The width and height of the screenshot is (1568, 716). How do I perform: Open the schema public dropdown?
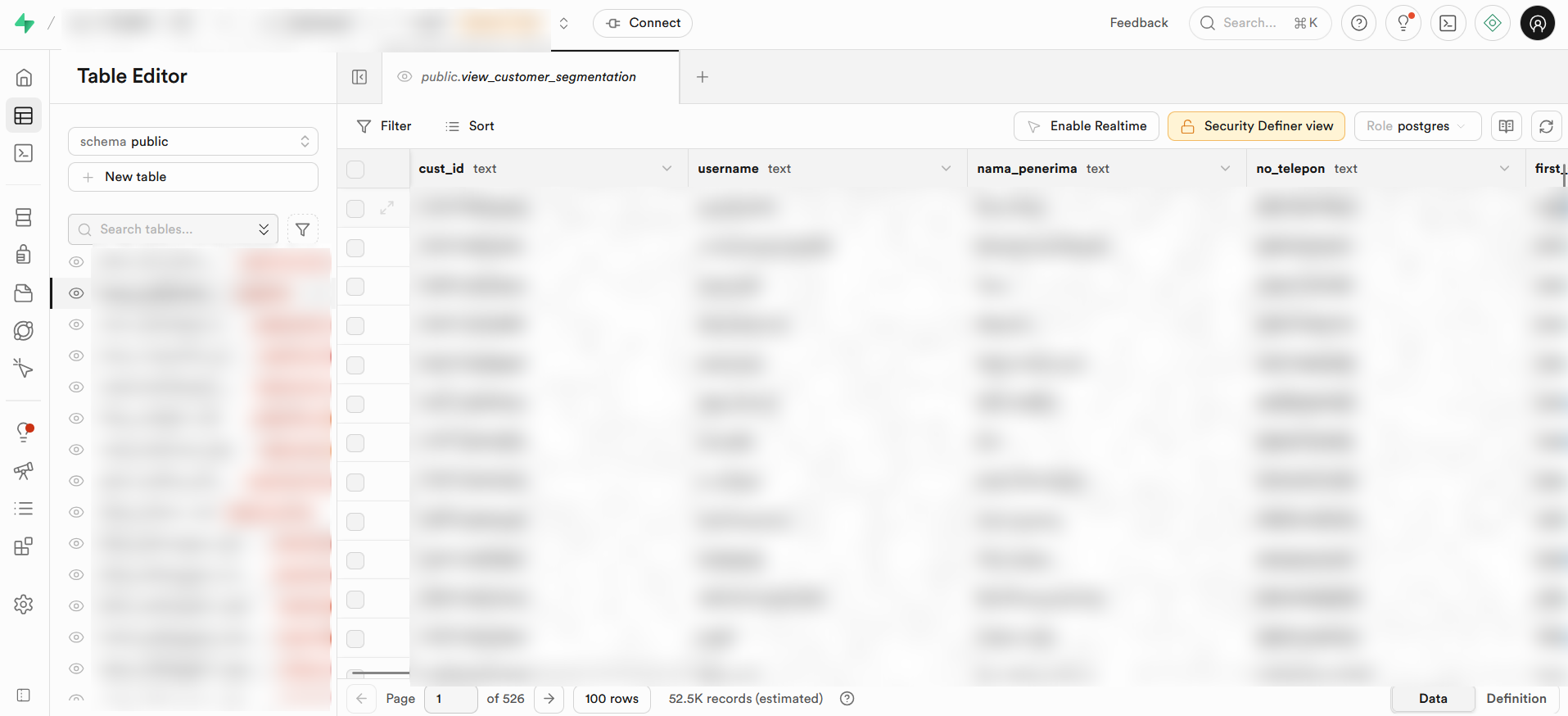coord(193,142)
